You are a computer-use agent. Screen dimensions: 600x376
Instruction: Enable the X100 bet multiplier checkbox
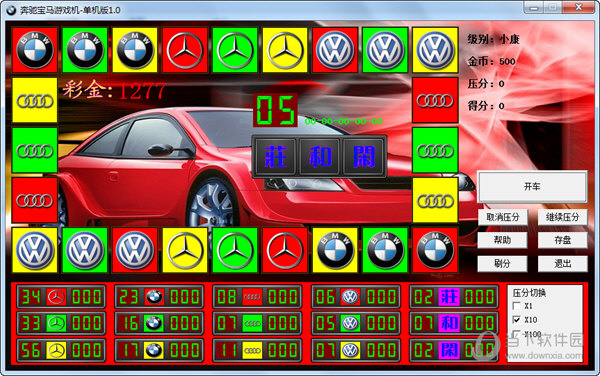point(517,334)
